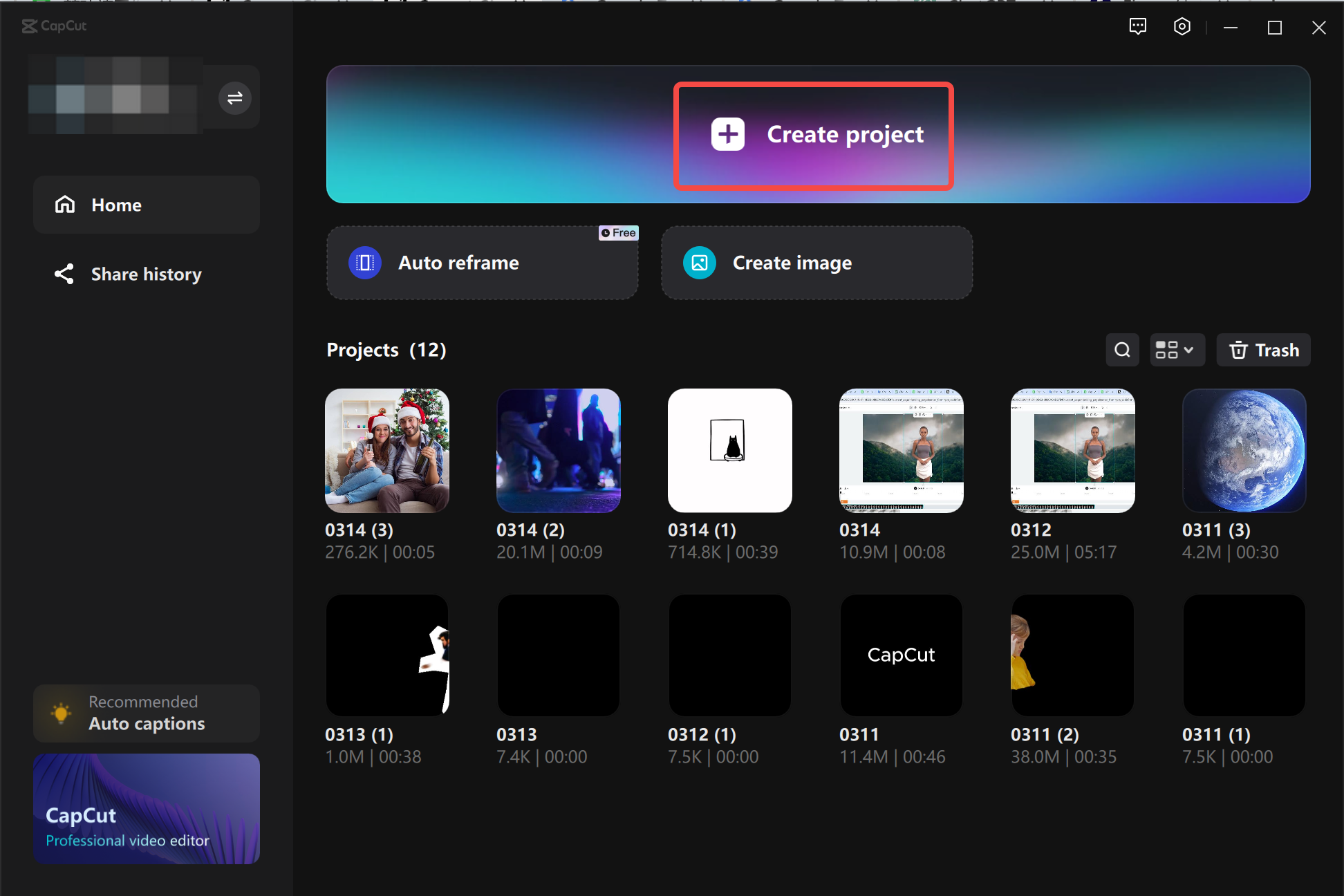Click the feedback message icon
Screen dimensions: 1344x896
point(1137,27)
